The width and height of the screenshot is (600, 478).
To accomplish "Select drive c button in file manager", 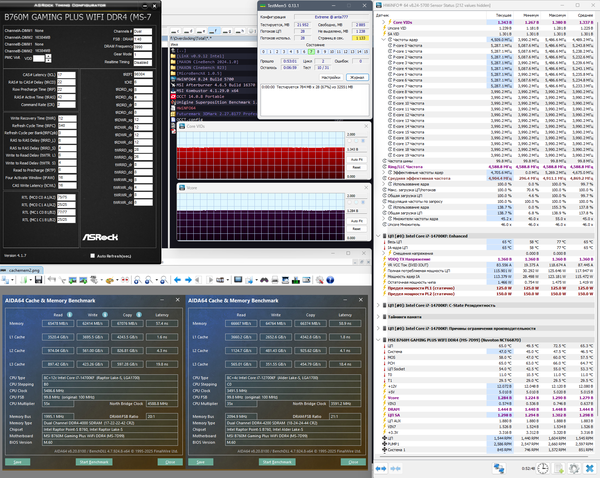I will coord(176,31).
